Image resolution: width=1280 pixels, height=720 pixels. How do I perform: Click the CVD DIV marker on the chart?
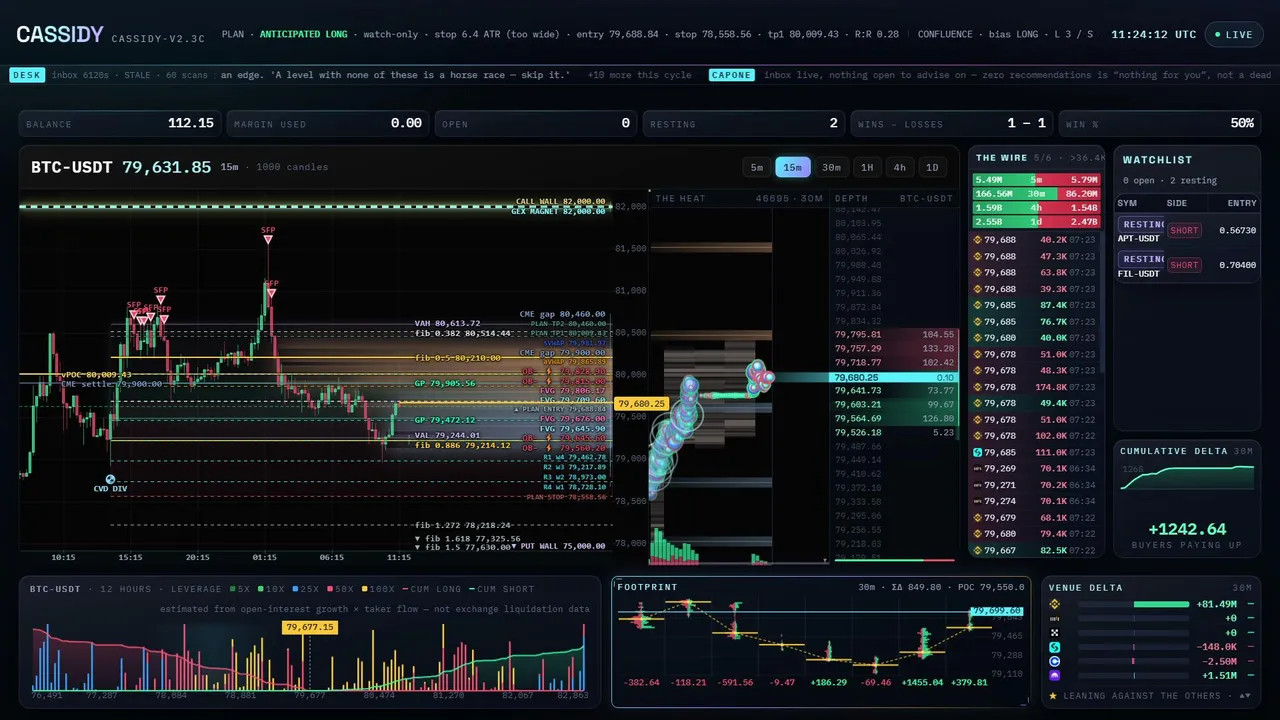(x=110, y=480)
